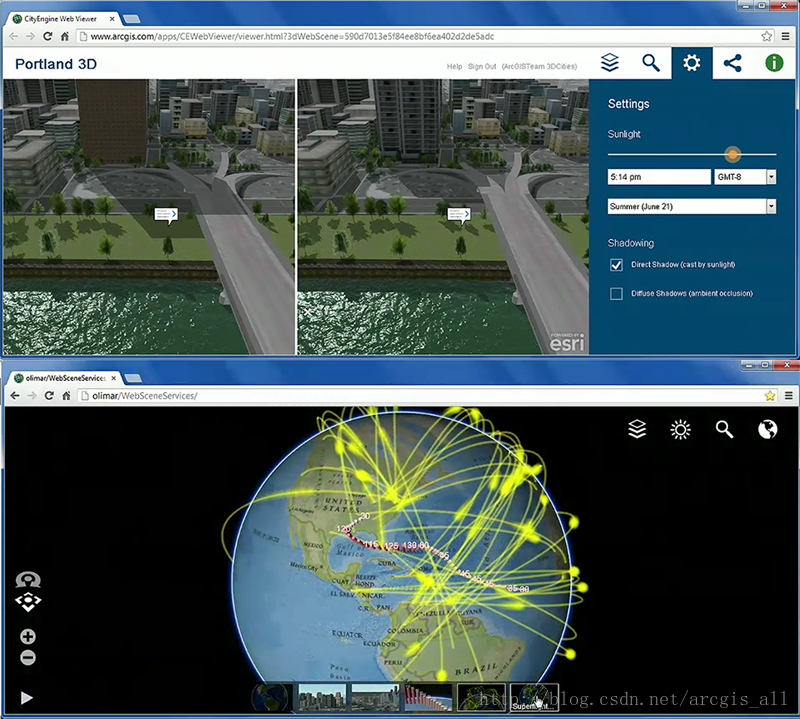Select the CityEngine Web Viewer tab
Viewport: 800px width, 719px height.
62,17
